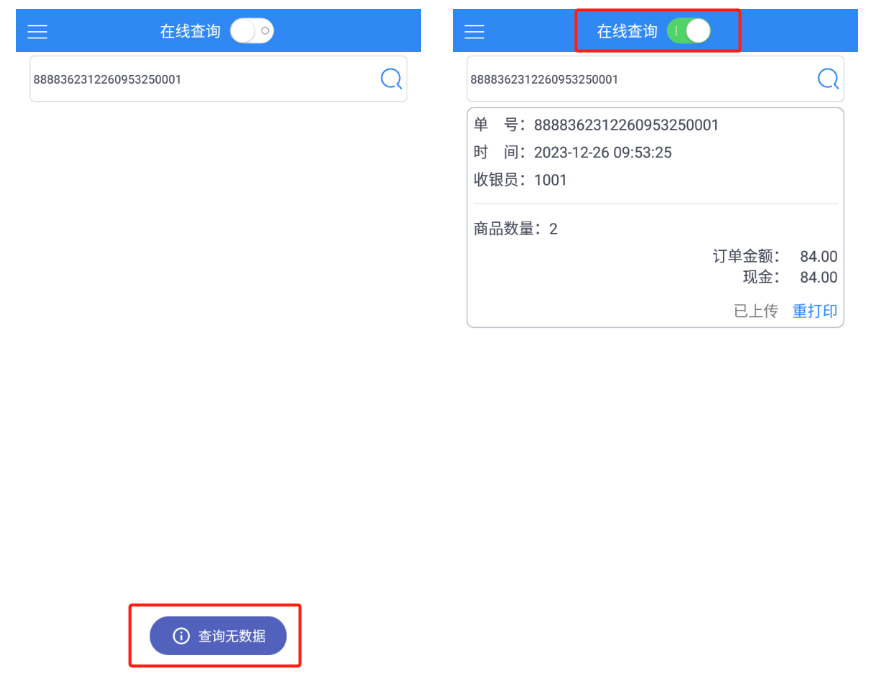Viewport: 892px width, 697px height.
Task: Focus order number field in right screen
Action: (x=655, y=79)
